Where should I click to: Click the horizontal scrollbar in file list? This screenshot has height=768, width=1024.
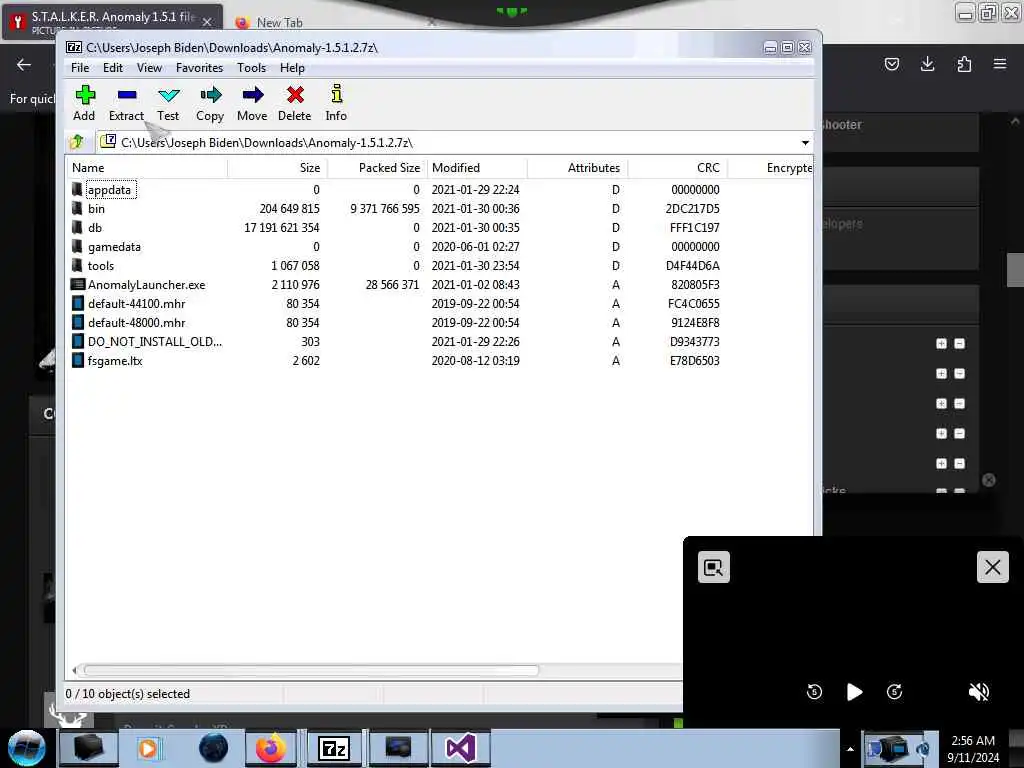point(311,670)
